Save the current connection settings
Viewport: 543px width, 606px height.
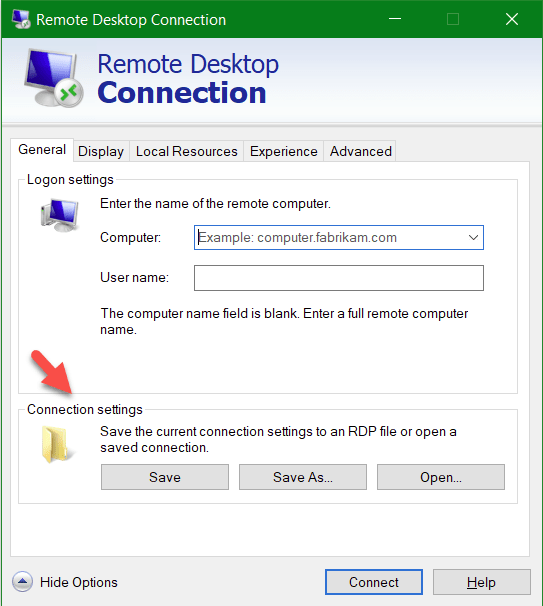tap(165, 477)
